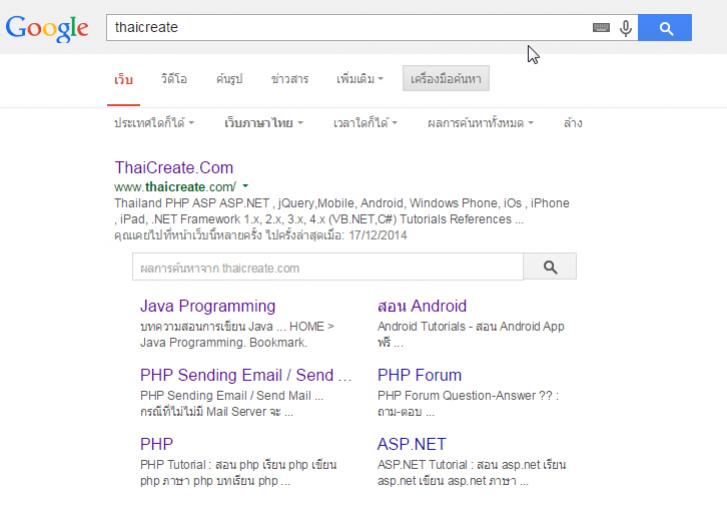The width and height of the screenshot is (727, 510).
Task: Open the PHP Forum sitelink
Action: point(419,375)
